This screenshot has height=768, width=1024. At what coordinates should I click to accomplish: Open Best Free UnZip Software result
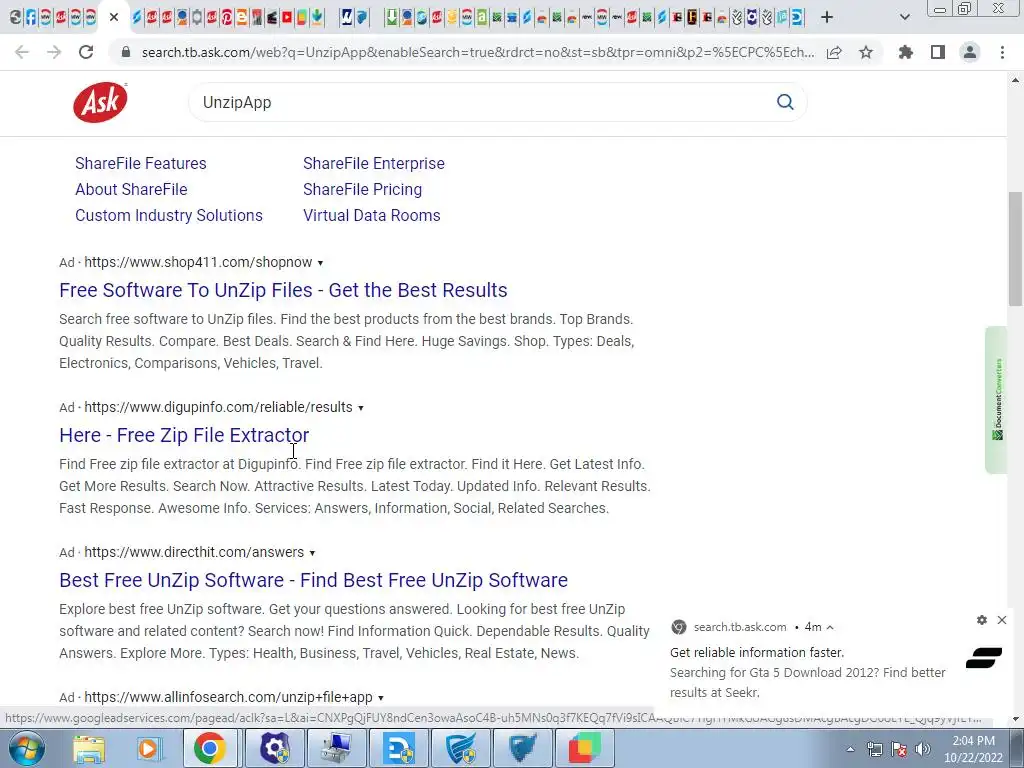(x=313, y=580)
